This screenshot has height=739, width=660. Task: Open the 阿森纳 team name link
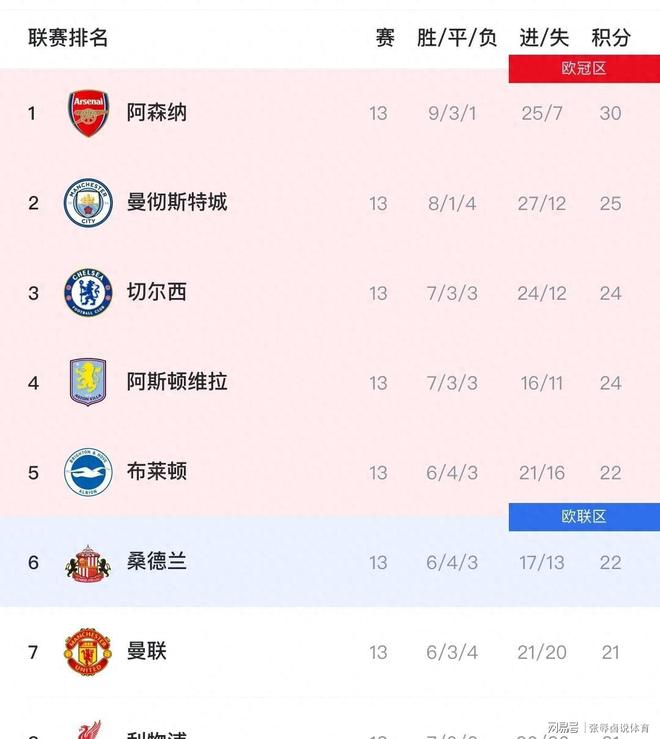(x=157, y=113)
